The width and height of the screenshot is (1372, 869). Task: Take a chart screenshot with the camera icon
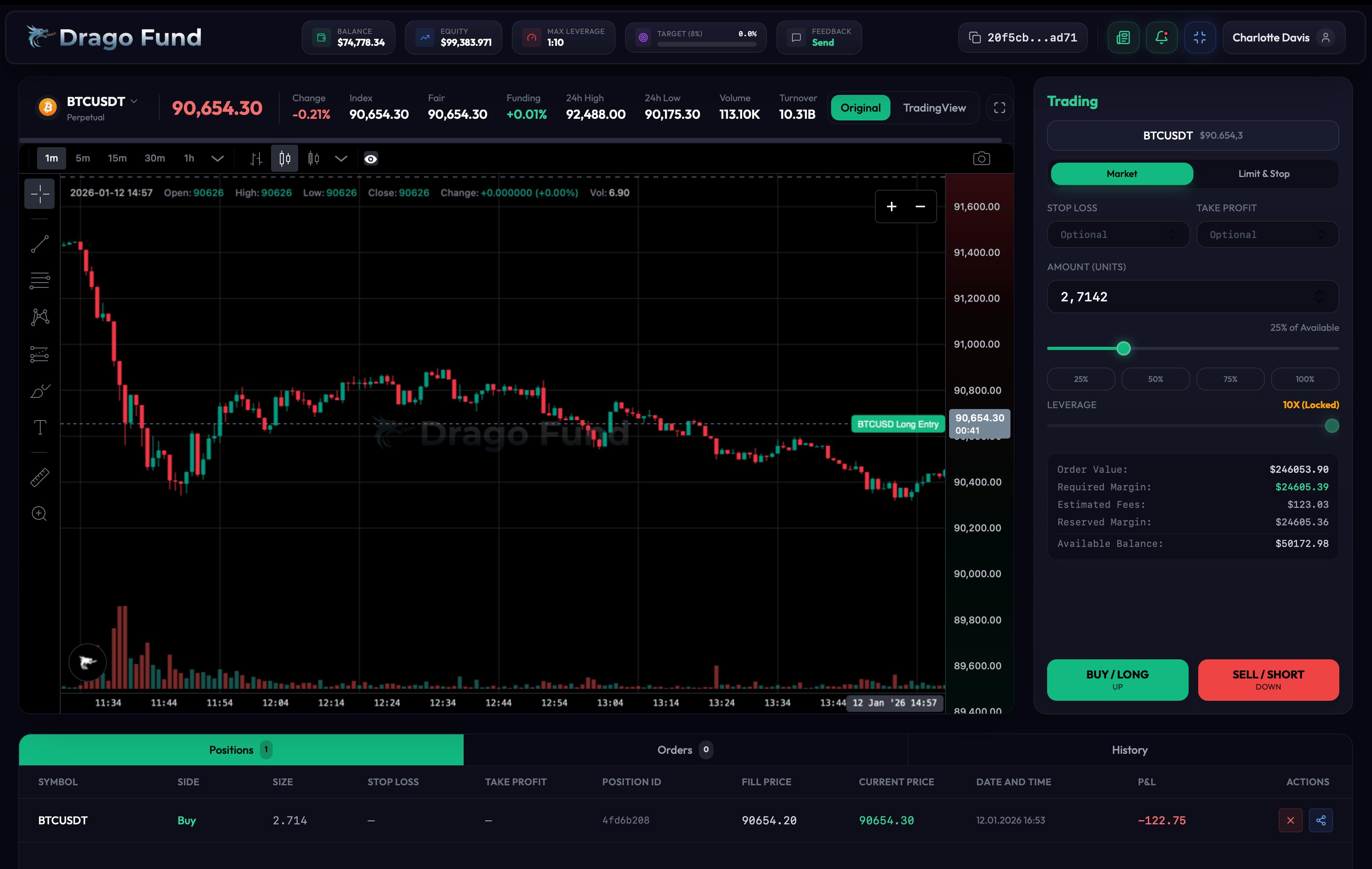982,158
